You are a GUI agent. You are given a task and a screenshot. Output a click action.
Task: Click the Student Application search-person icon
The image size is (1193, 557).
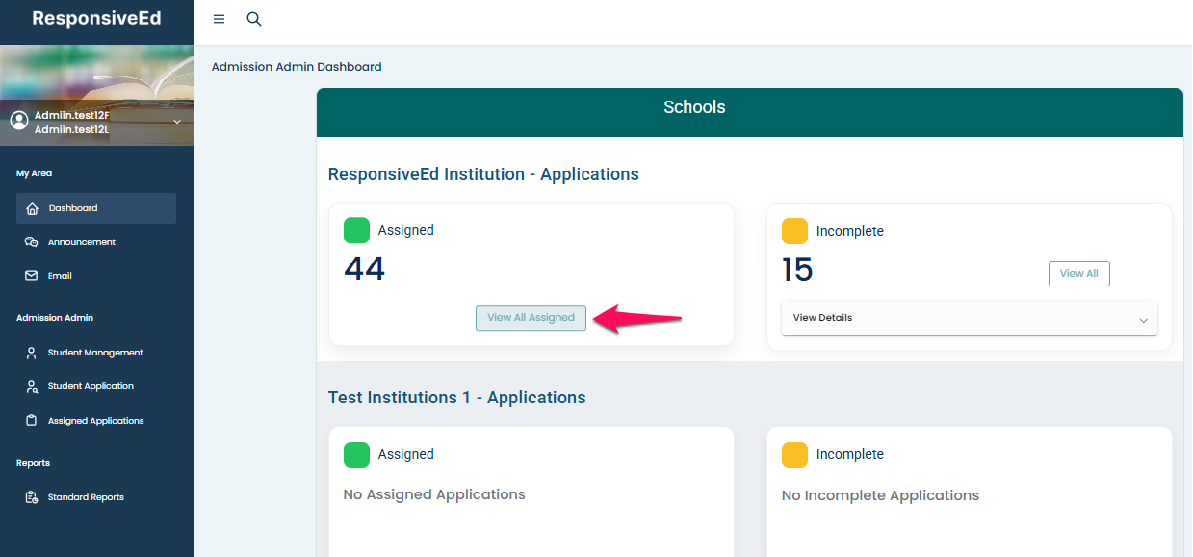[32, 386]
